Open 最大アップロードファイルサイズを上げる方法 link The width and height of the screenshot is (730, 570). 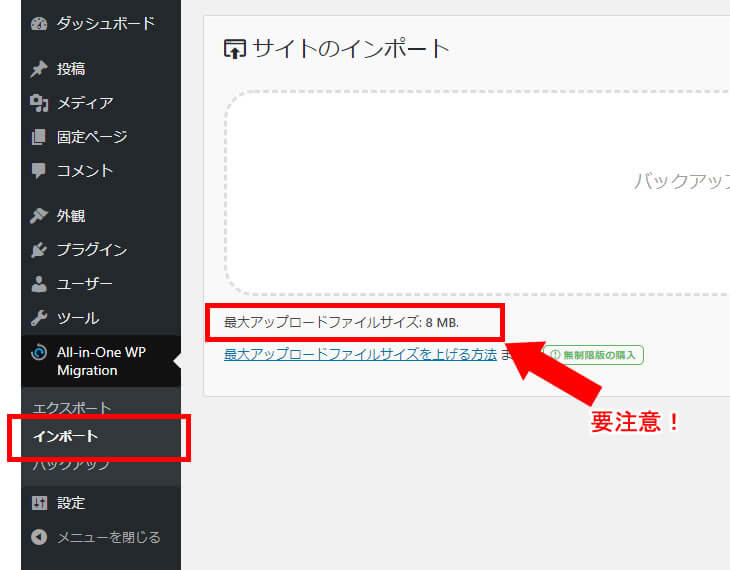tap(360, 354)
